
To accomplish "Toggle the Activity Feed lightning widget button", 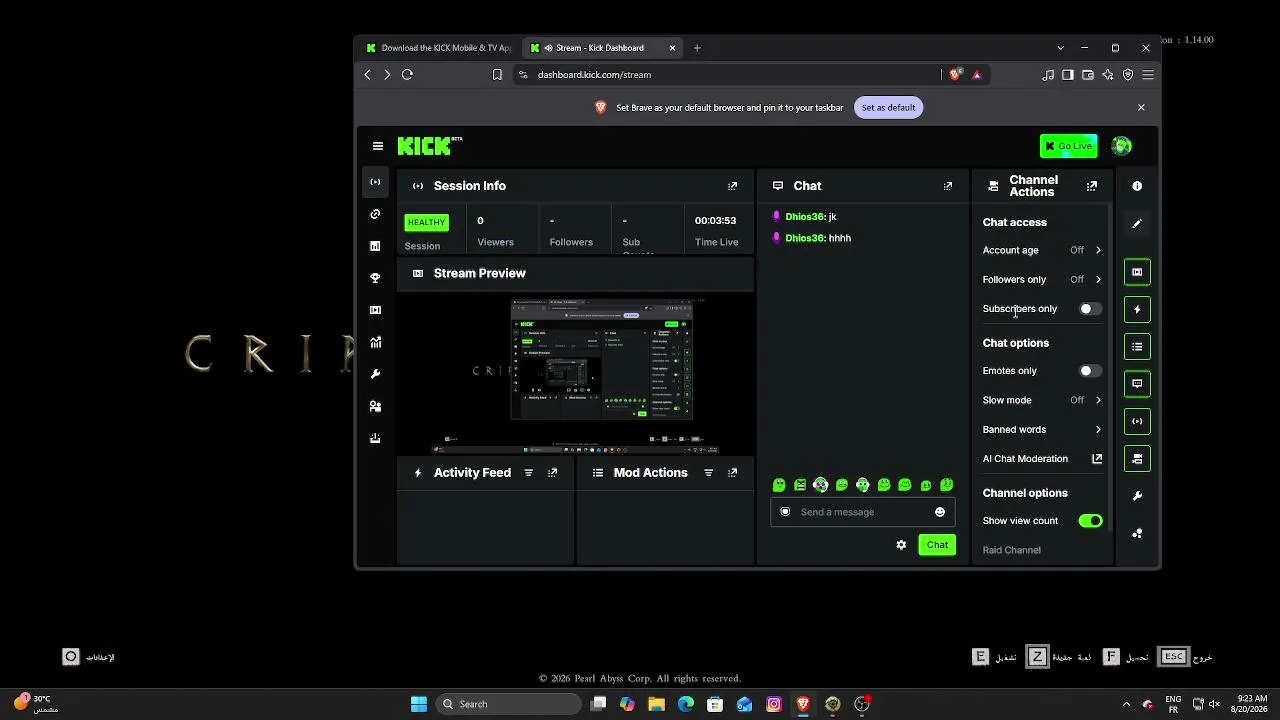I will point(1137,310).
